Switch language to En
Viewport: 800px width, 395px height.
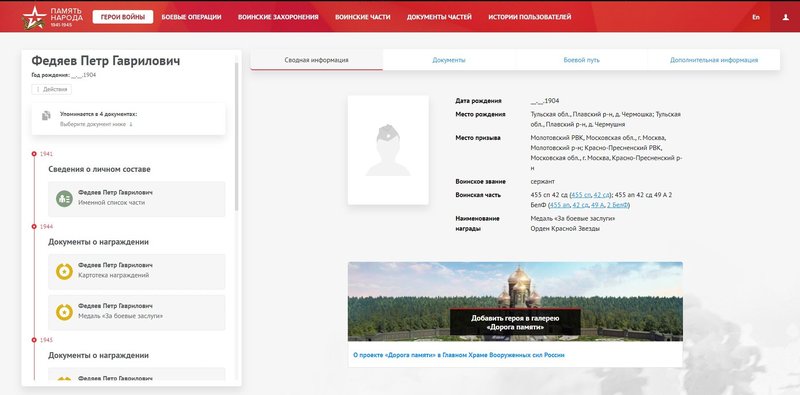[x=756, y=17]
